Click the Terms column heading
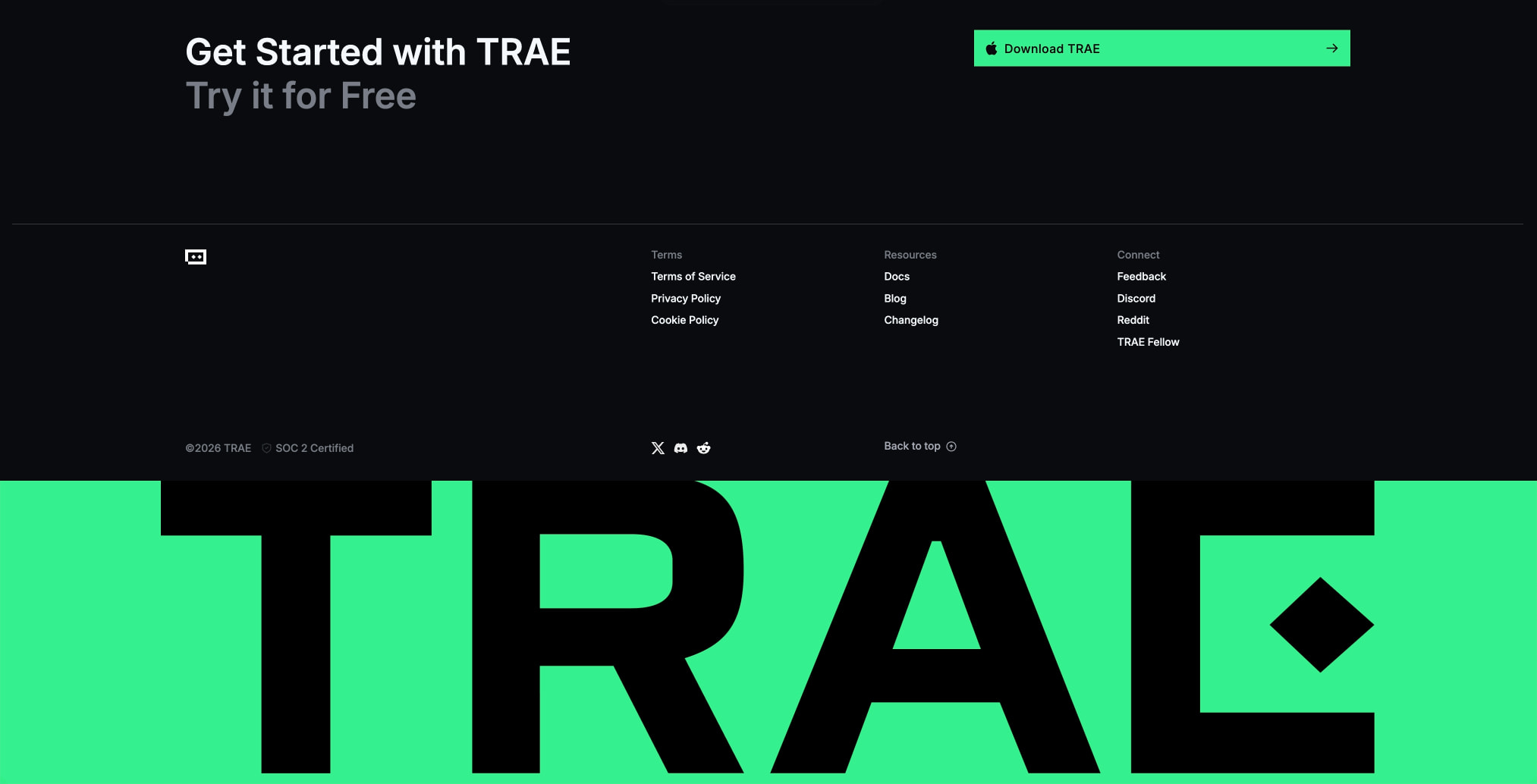 (666, 255)
